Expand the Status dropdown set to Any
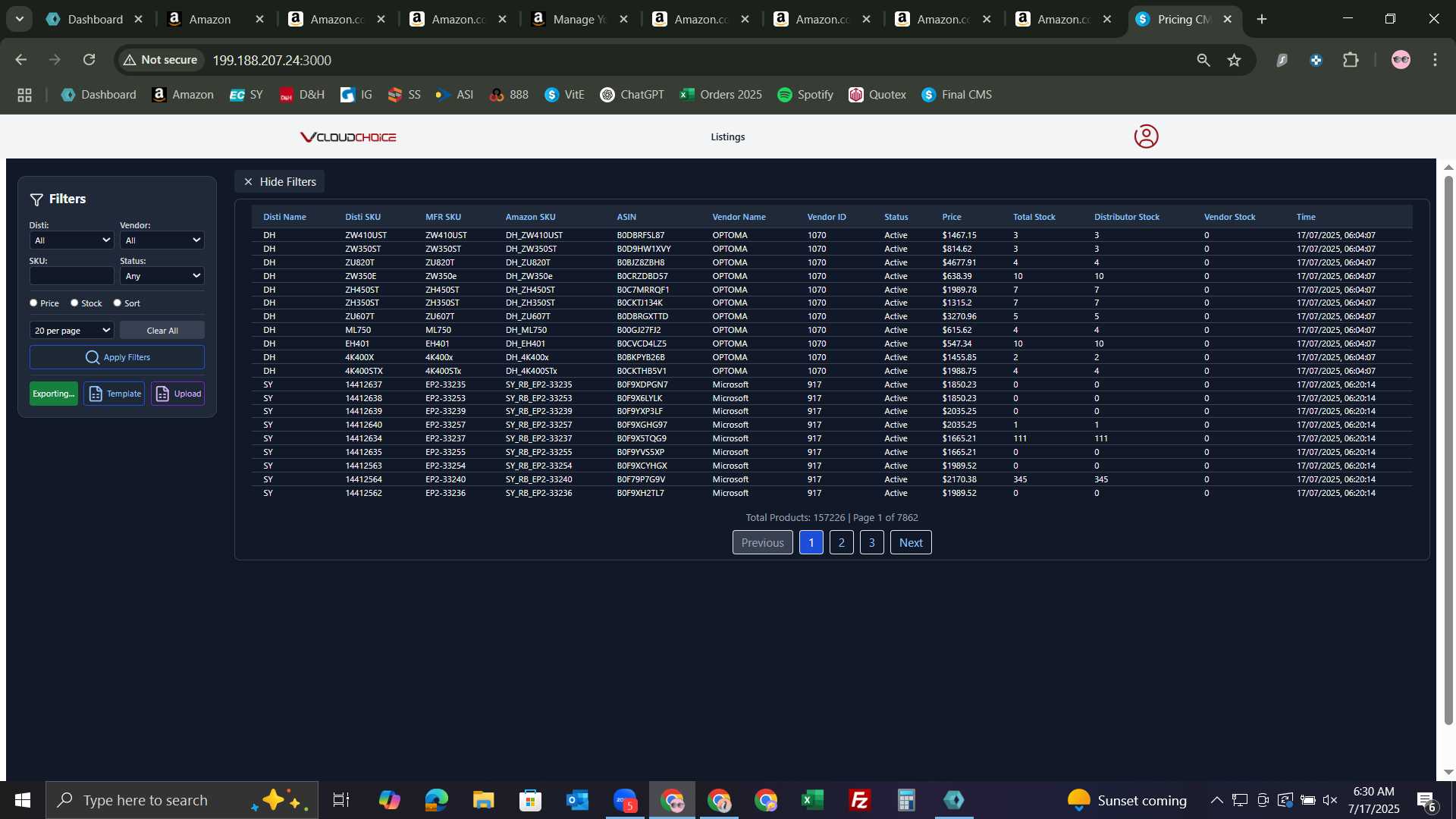 click(162, 276)
